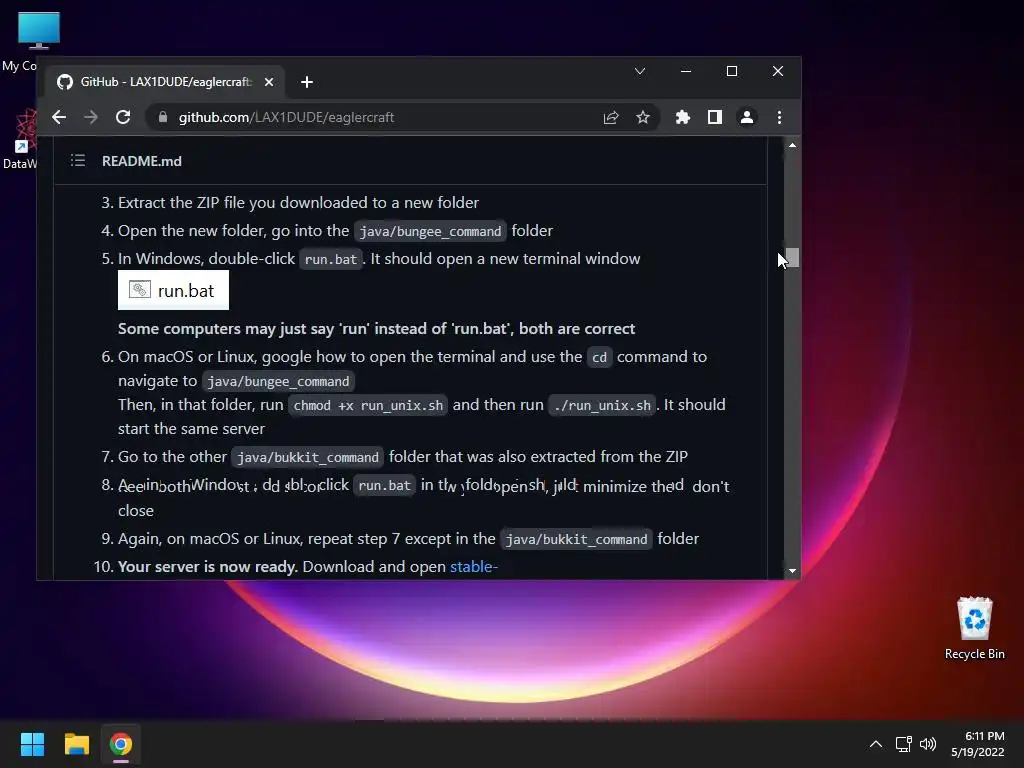Bookmark this page with star icon
The height and width of the screenshot is (768, 1024).
tap(643, 118)
